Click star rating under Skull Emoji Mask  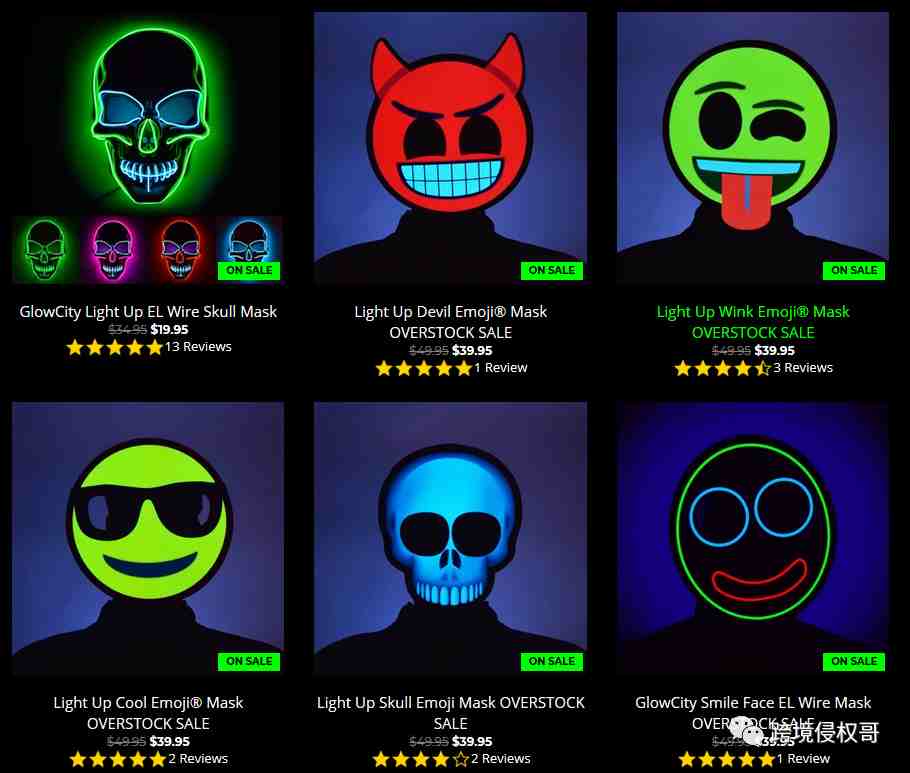pos(421,758)
